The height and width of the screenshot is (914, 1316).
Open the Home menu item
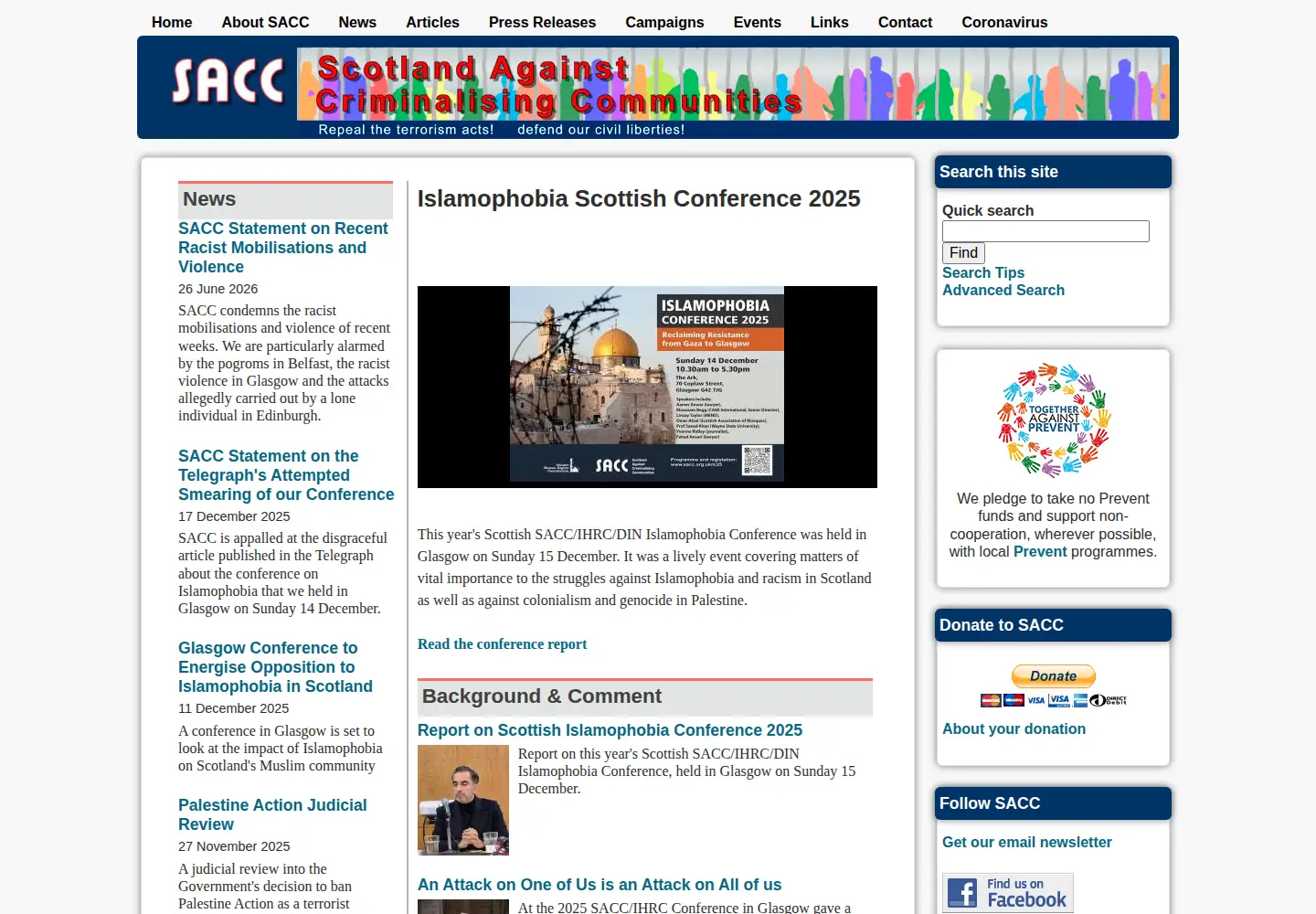pos(172,22)
